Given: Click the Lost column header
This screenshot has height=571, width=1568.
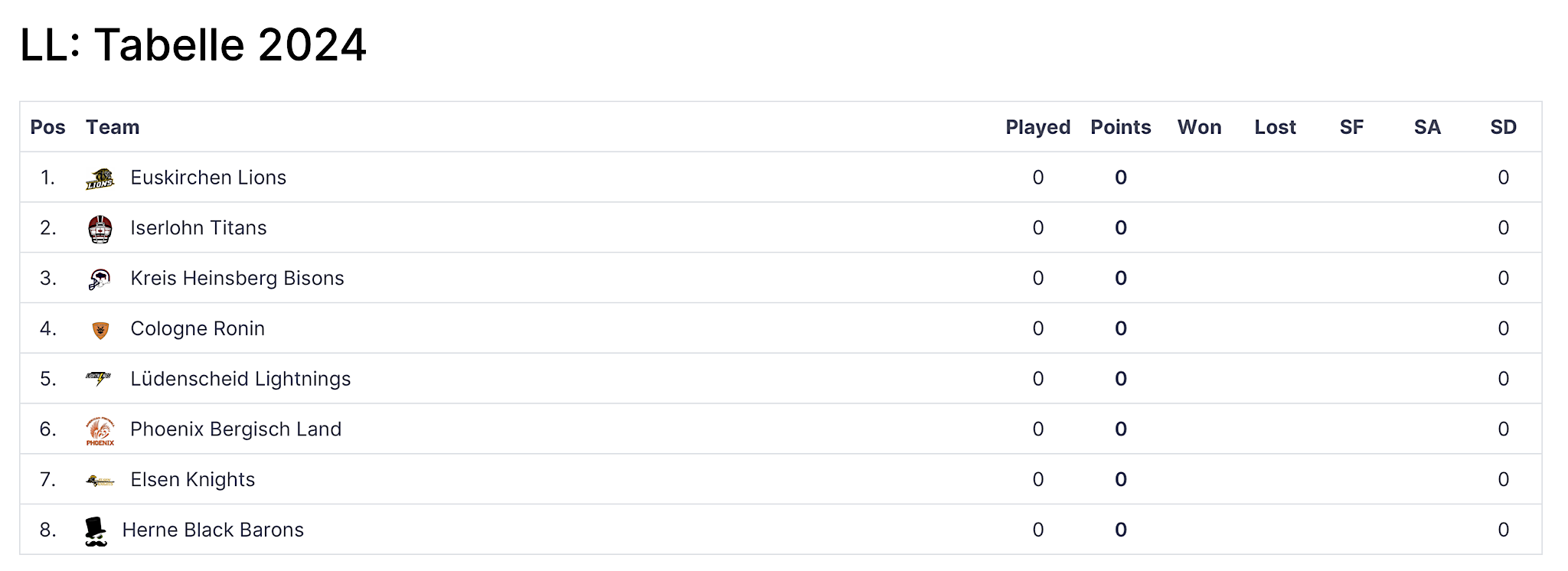Looking at the screenshot, I should tap(1275, 127).
